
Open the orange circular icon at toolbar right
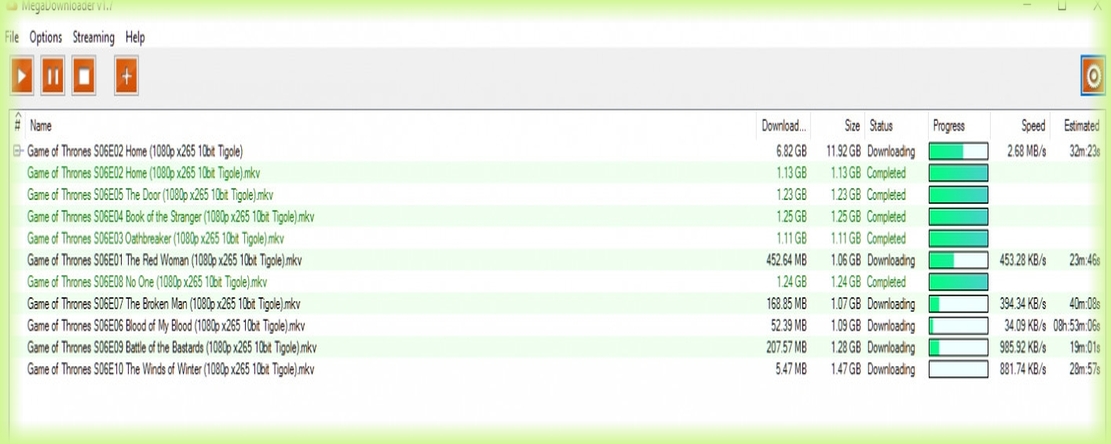[x=1093, y=76]
